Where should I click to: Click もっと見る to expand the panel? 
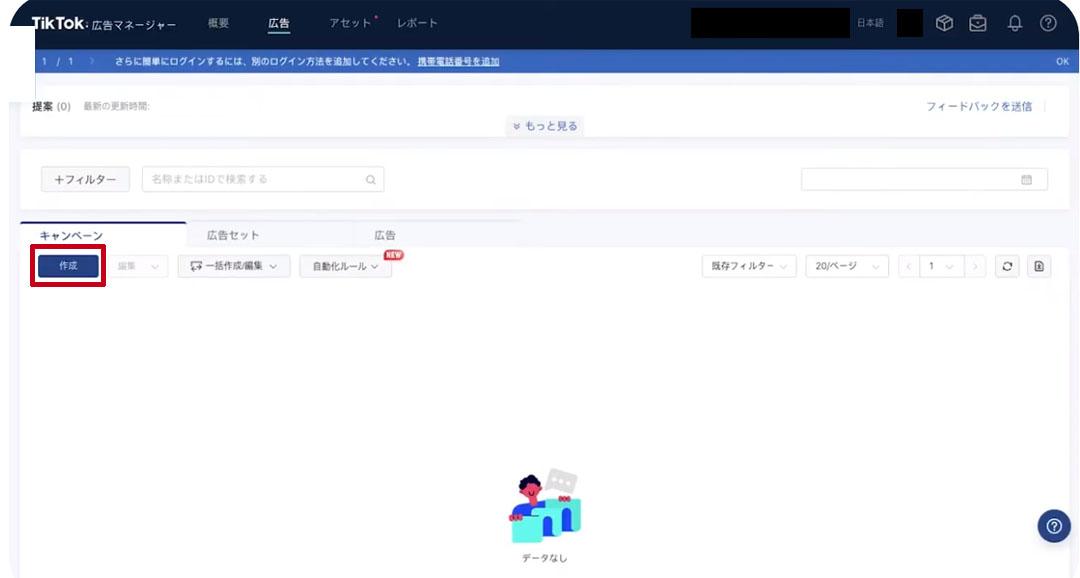(x=544, y=126)
